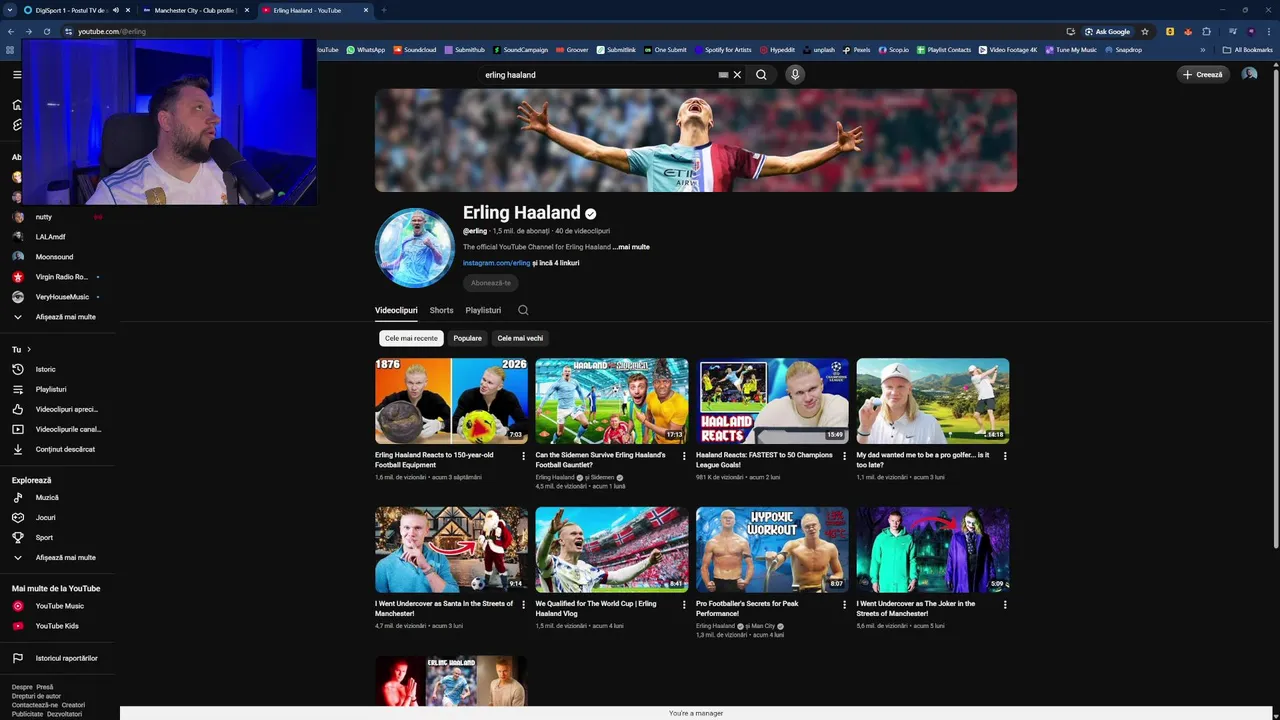Switch to the DigiSport 1 browser tab
This screenshot has height=720, width=1280.
(x=70, y=10)
